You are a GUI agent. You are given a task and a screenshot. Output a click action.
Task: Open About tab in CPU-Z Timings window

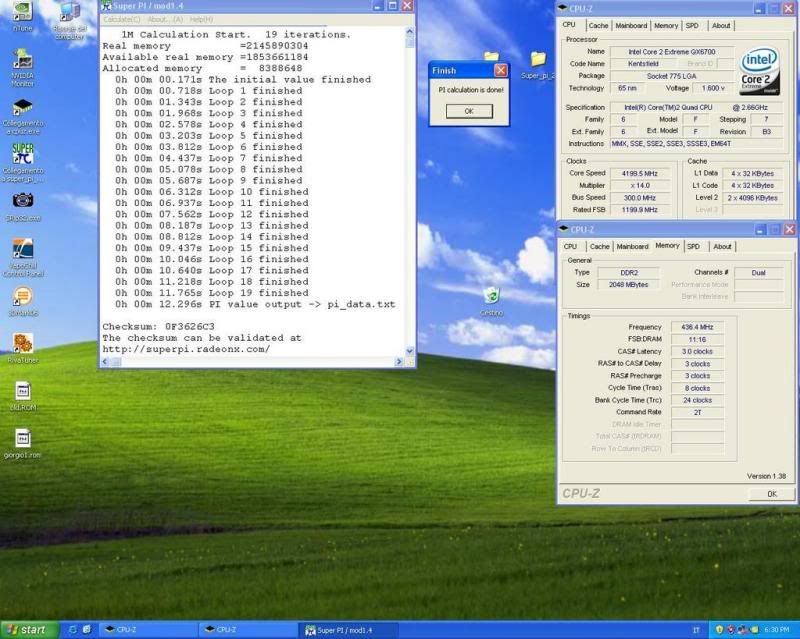[722, 247]
